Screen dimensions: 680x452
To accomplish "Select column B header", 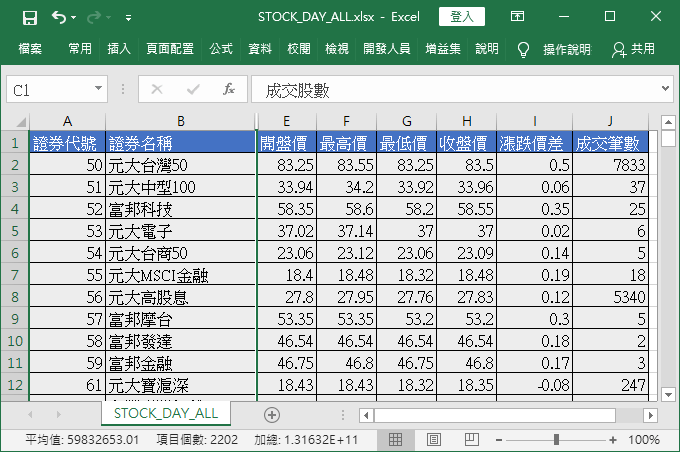I will pos(181,121).
